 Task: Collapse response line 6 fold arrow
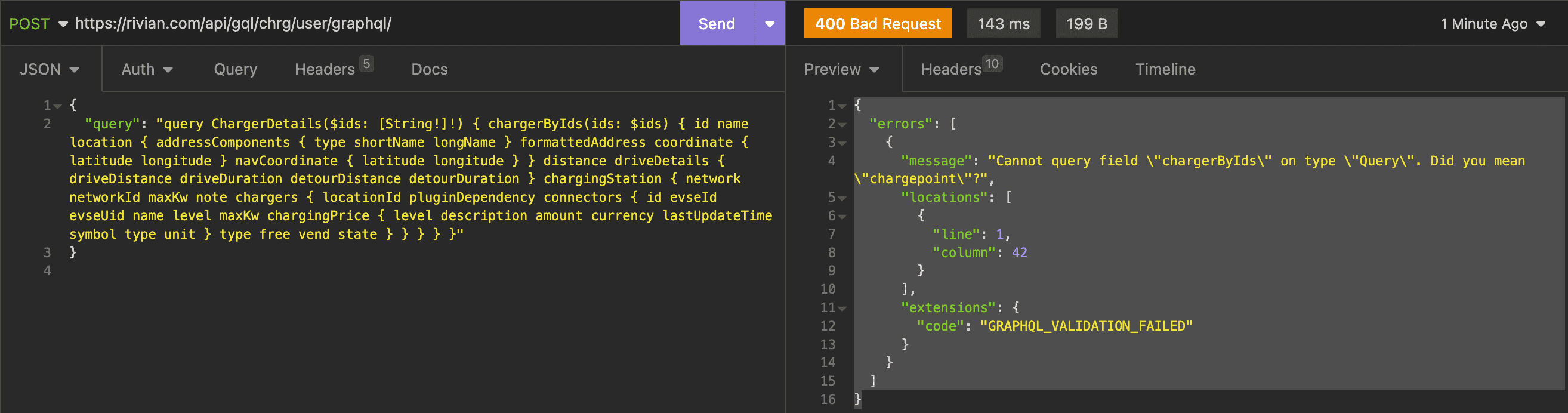(x=842, y=216)
